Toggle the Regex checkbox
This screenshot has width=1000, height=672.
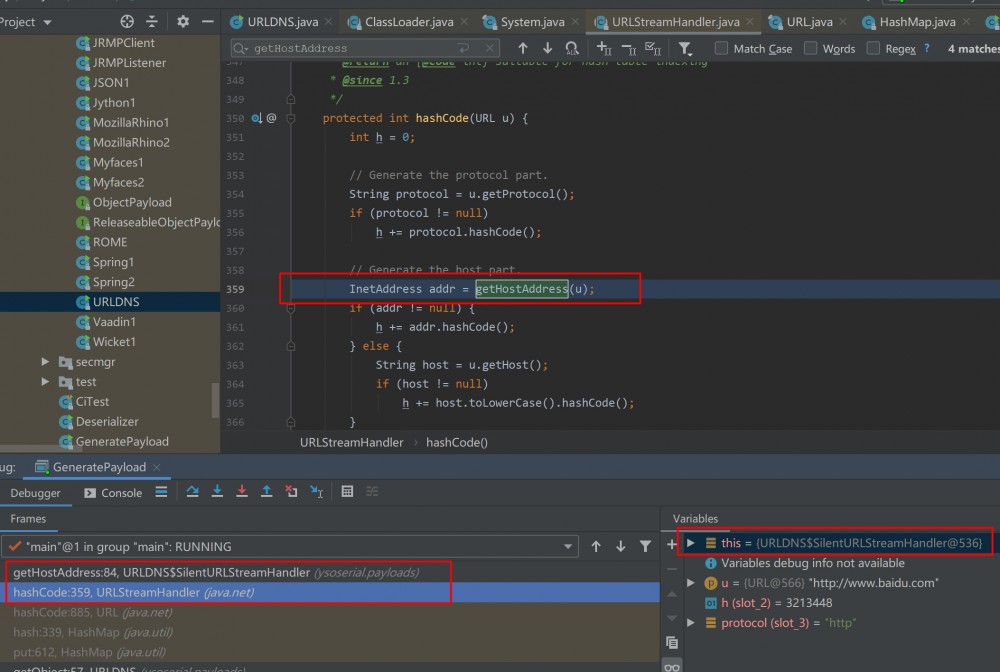[x=873, y=47]
